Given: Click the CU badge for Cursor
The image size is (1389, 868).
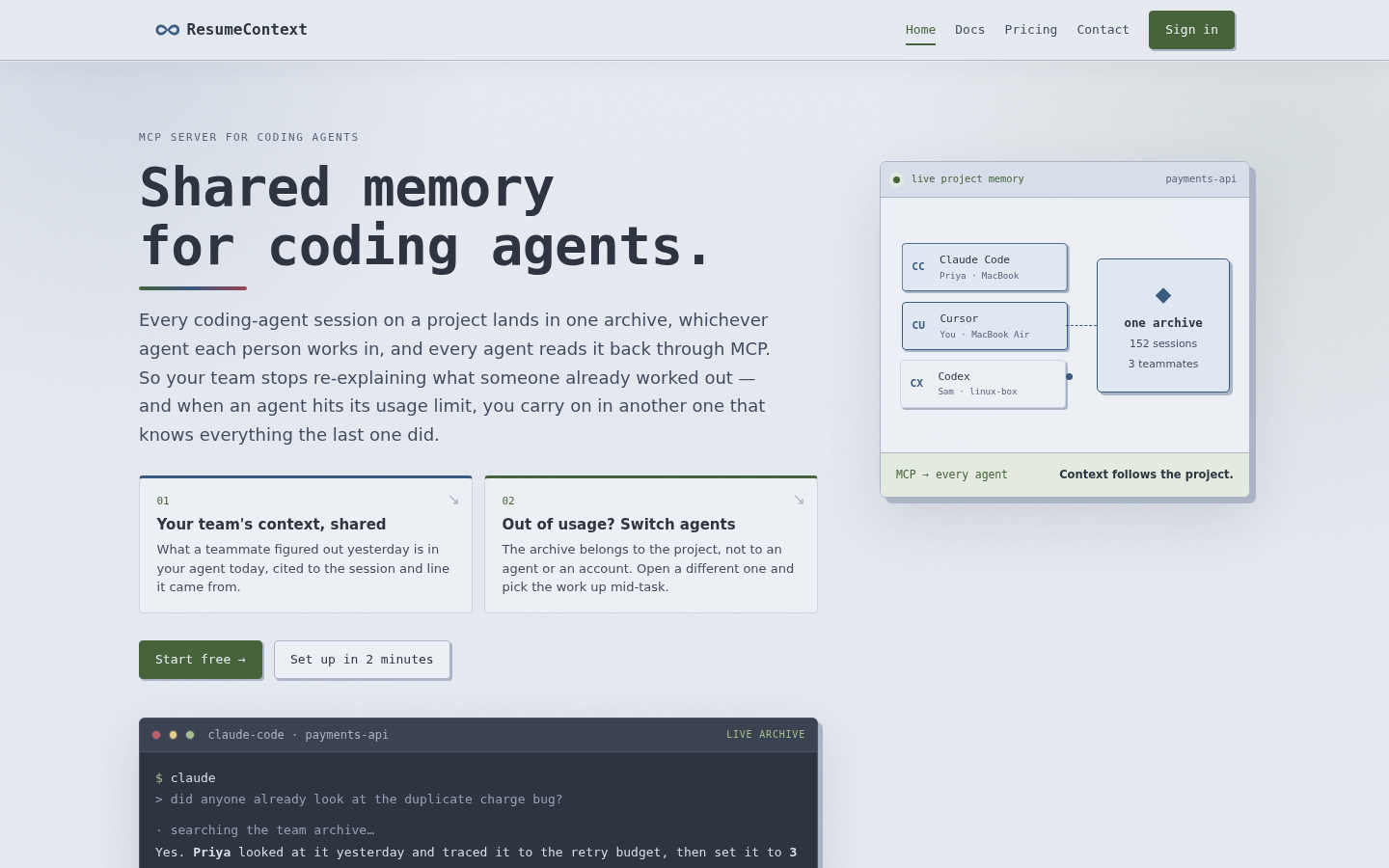Looking at the screenshot, I should coord(918,326).
